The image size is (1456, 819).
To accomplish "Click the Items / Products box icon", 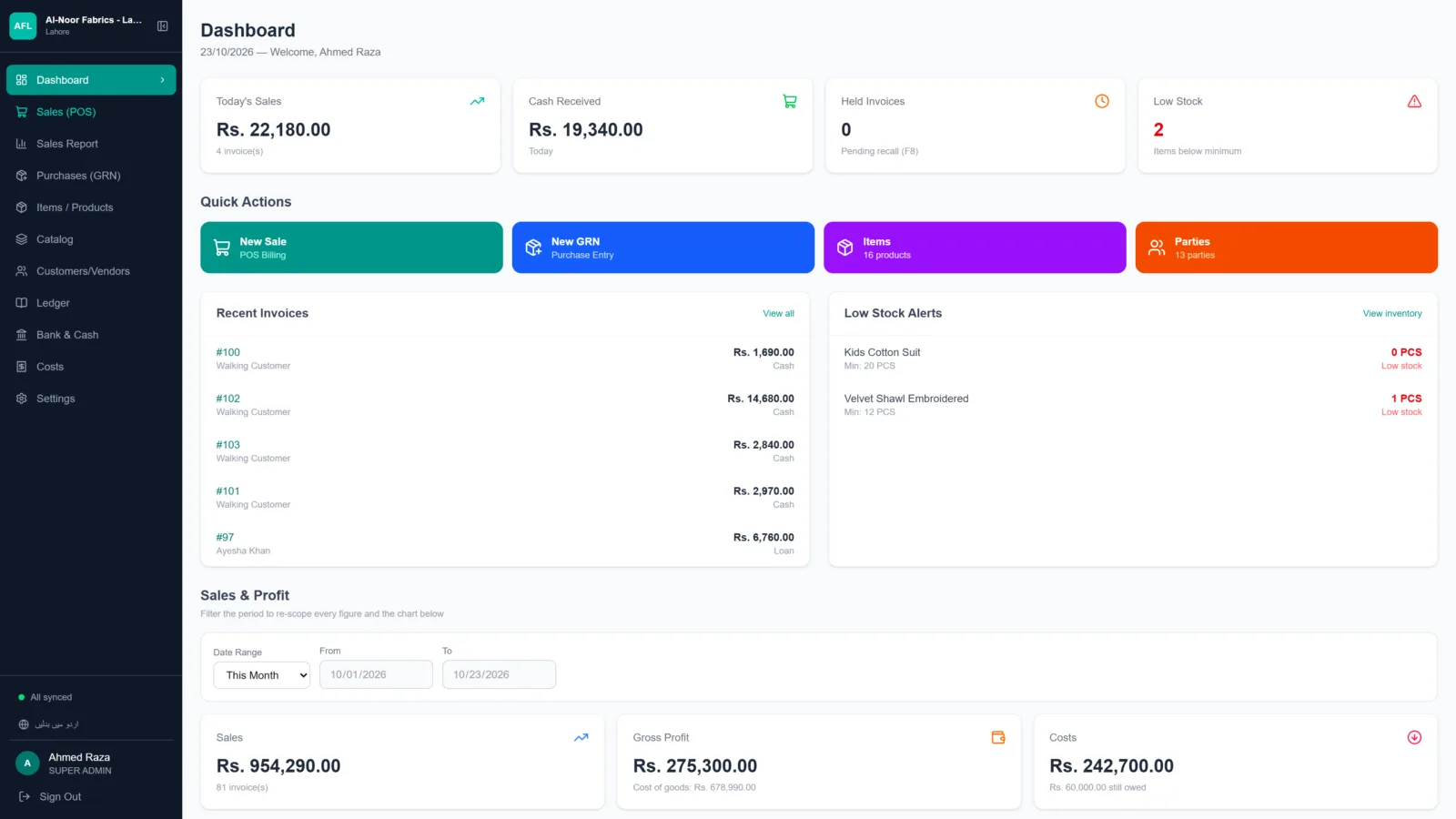I will tap(22, 207).
